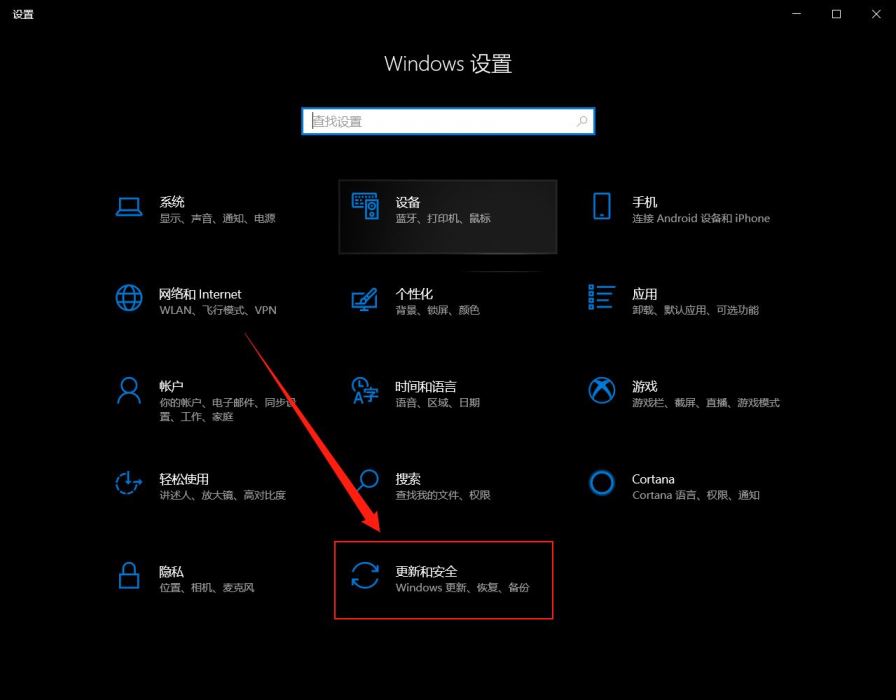Open 网络和 Internet title
Screen dimensions: 896x700
pos(200,294)
